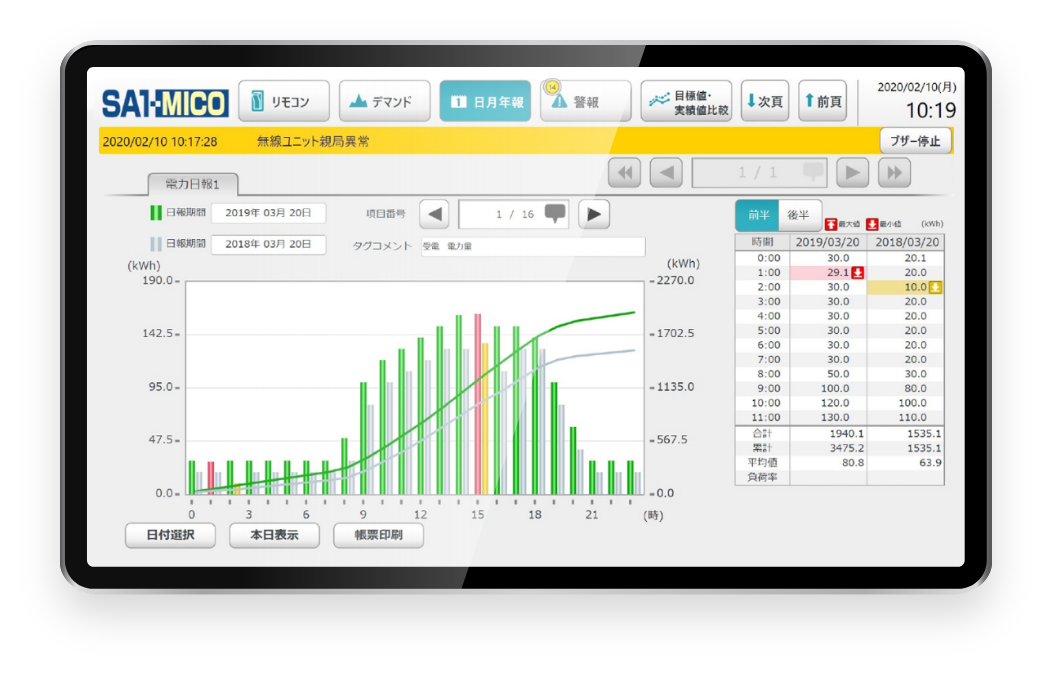Select the 10:00 row value 120.0
This screenshot has height=675, width=1052.
pyautogui.click(x=835, y=403)
